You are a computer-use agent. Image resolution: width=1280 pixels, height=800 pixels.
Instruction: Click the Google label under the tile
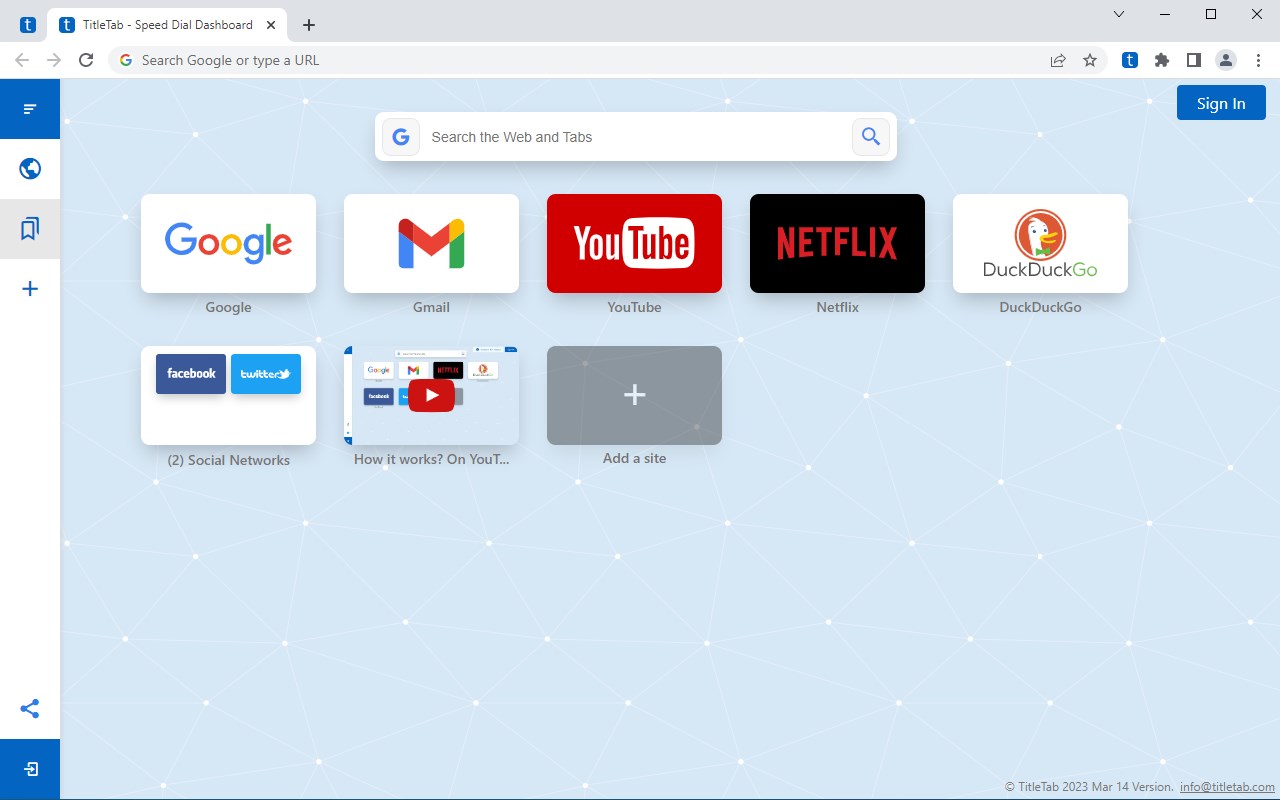click(228, 307)
